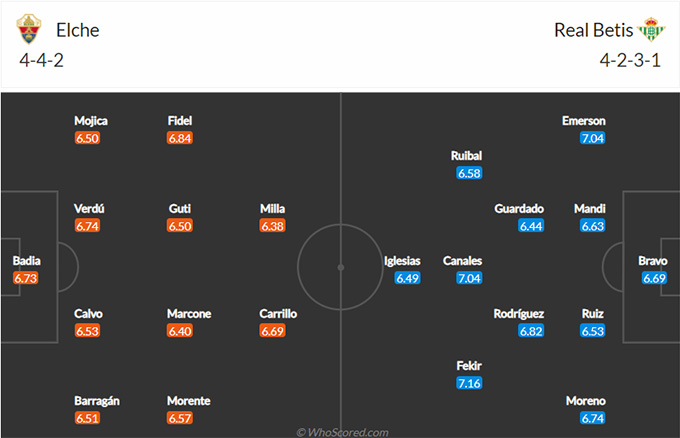Click the Elche club crest icon

point(29,29)
